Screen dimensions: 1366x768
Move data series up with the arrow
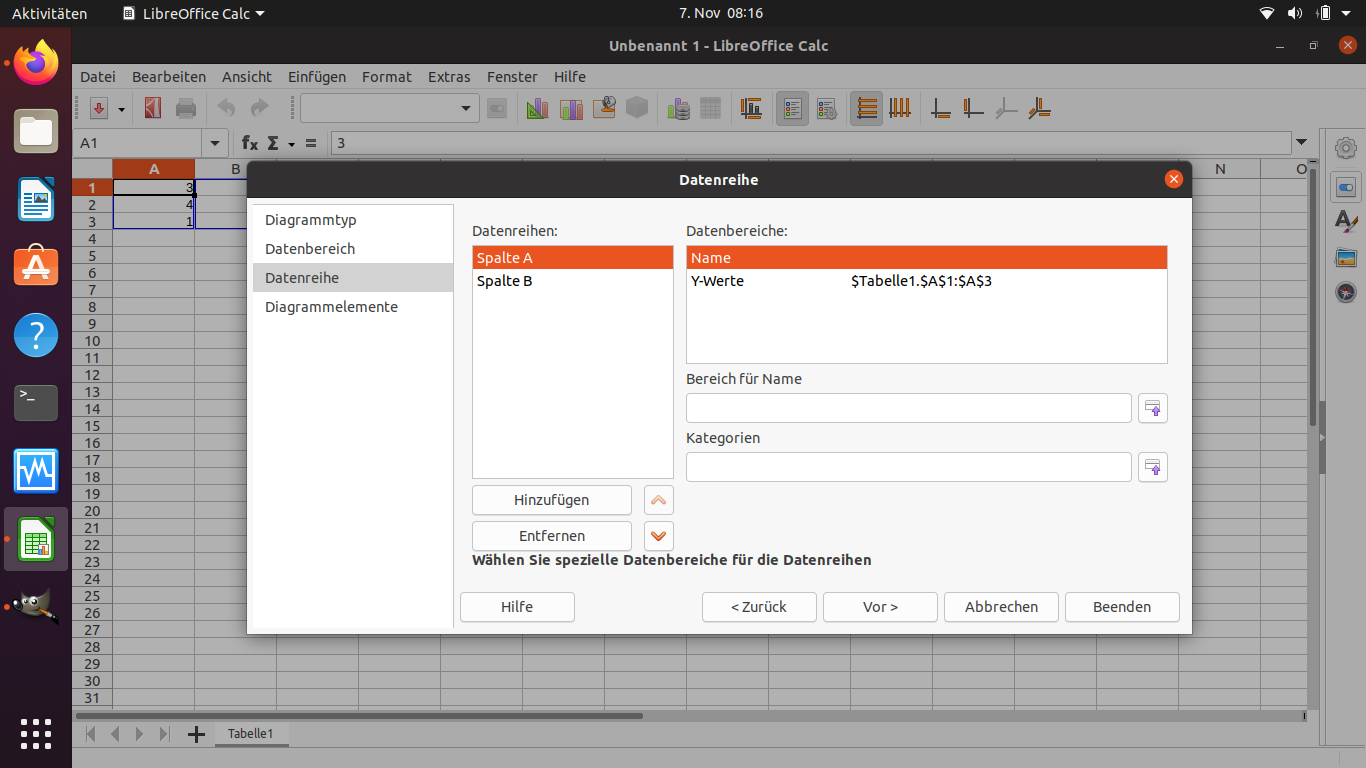click(658, 500)
